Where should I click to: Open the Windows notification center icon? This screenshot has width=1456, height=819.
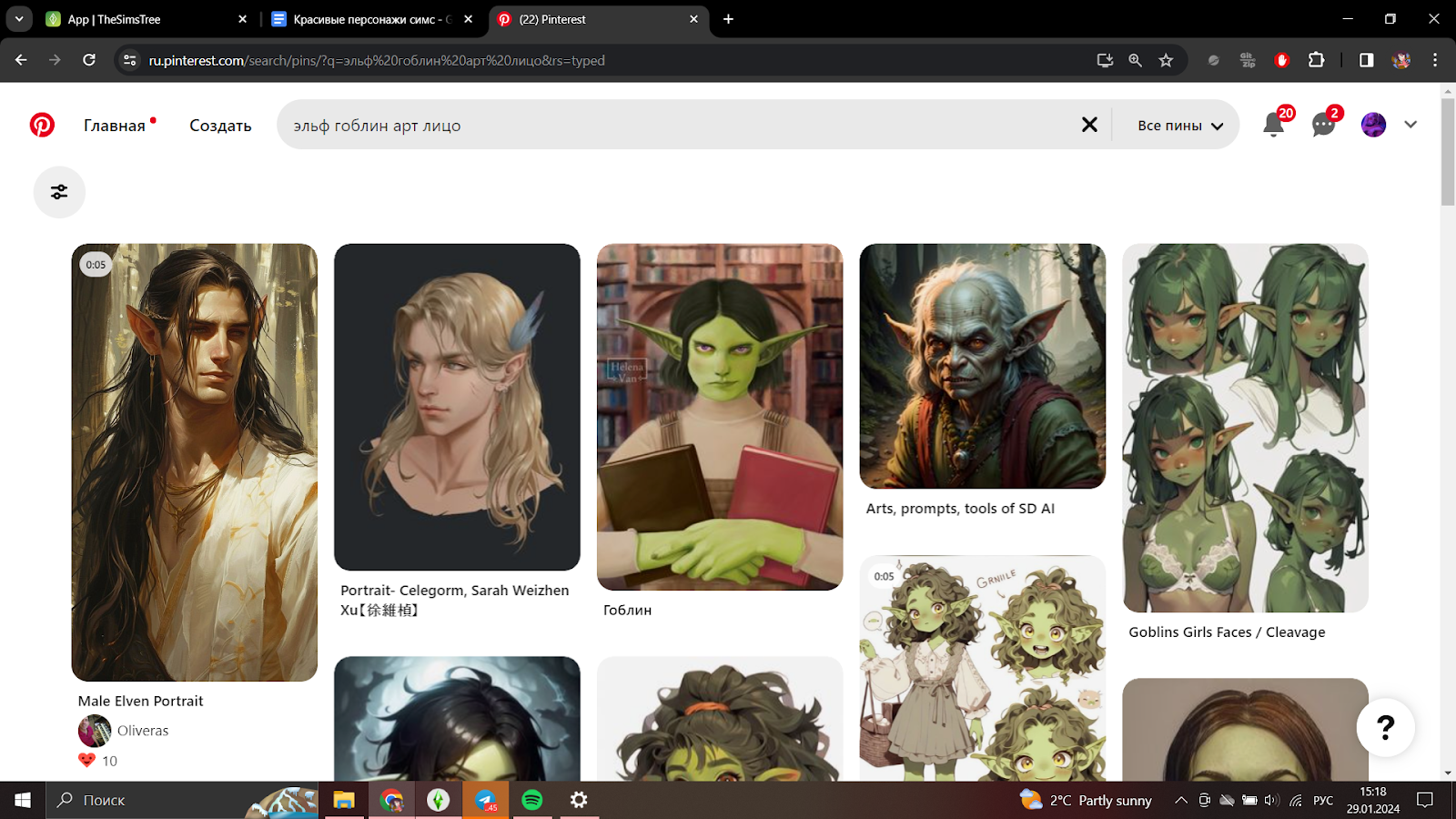coord(1425,800)
